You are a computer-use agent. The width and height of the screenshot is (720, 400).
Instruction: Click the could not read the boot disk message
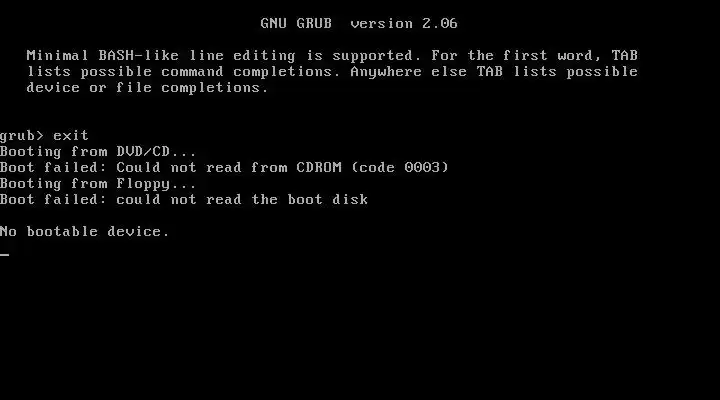coord(242,199)
